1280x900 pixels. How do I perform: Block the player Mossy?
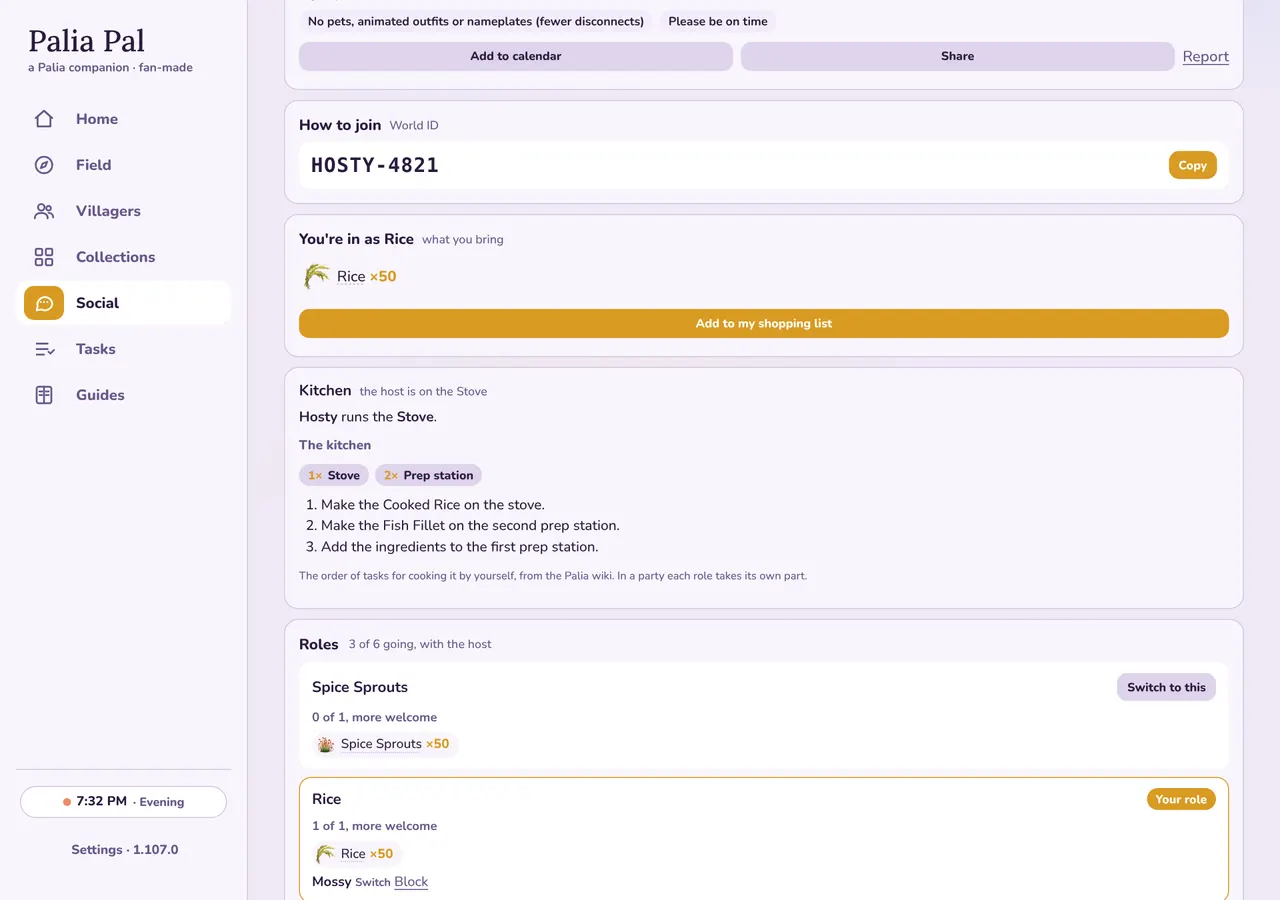tap(411, 882)
